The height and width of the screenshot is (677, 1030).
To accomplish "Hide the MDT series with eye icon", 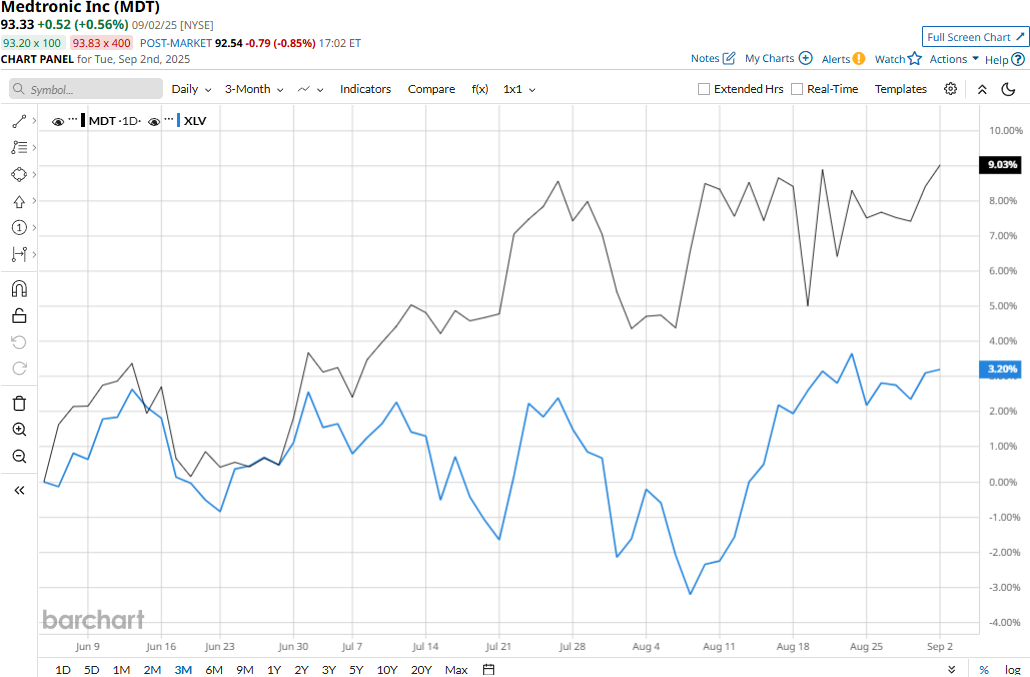I will point(58,121).
